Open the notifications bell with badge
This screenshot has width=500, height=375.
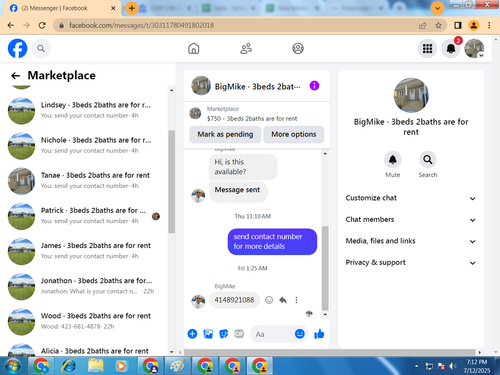point(451,49)
